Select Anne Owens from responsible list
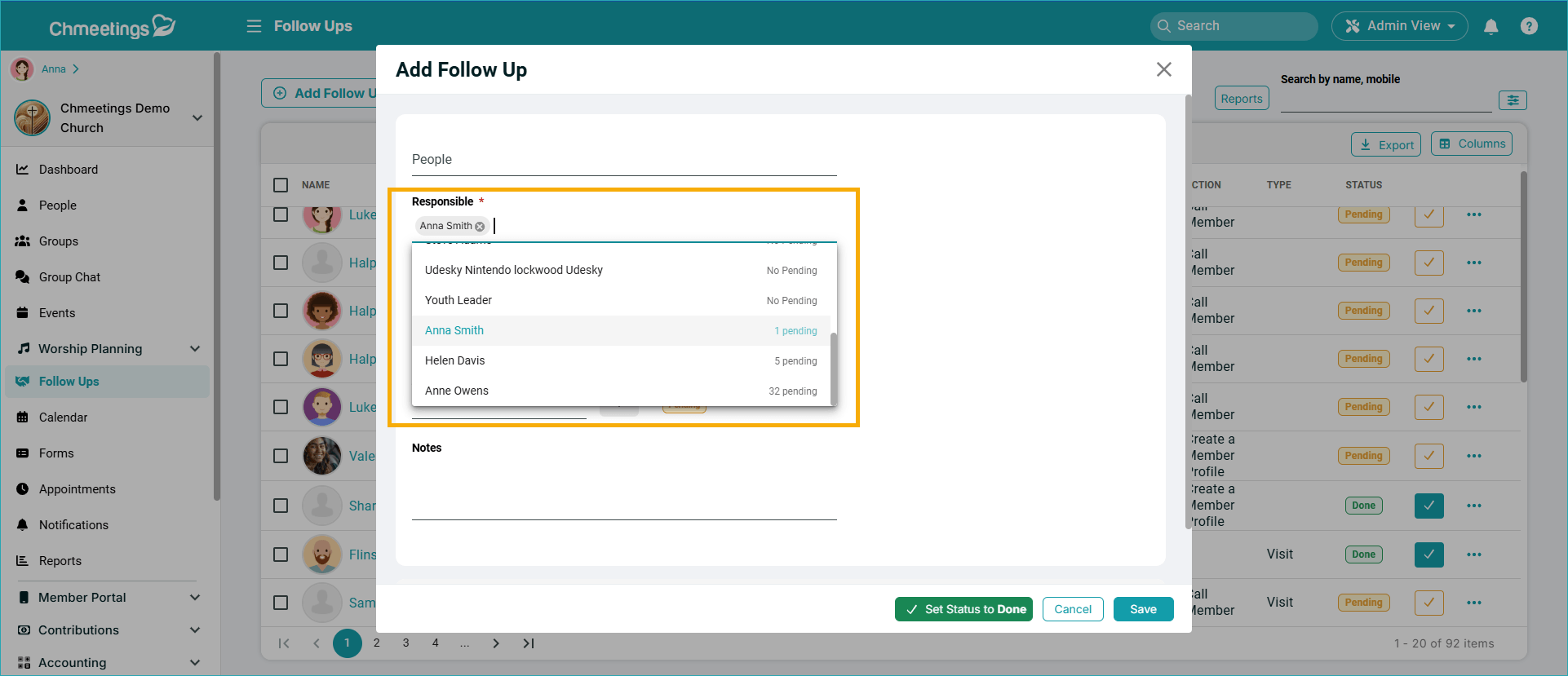Screen dimensions: 1568x676 621,391
